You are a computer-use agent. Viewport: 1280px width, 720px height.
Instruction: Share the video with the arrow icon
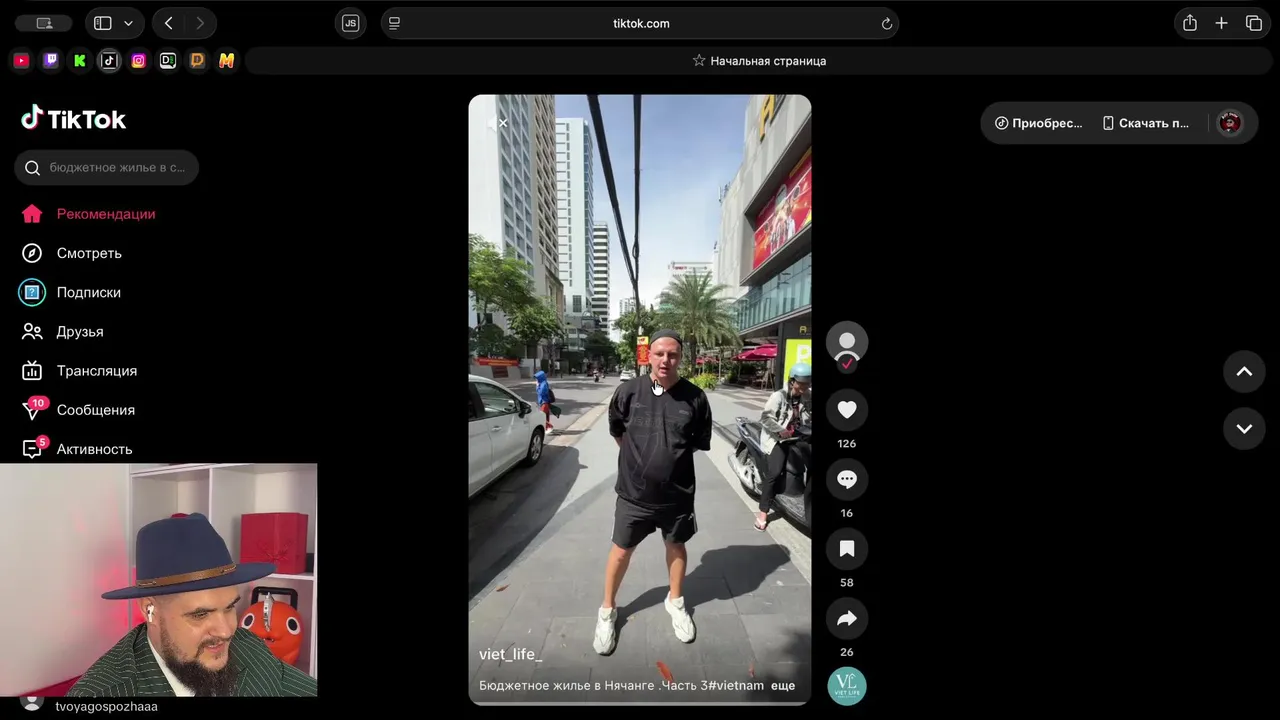click(x=847, y=618)
